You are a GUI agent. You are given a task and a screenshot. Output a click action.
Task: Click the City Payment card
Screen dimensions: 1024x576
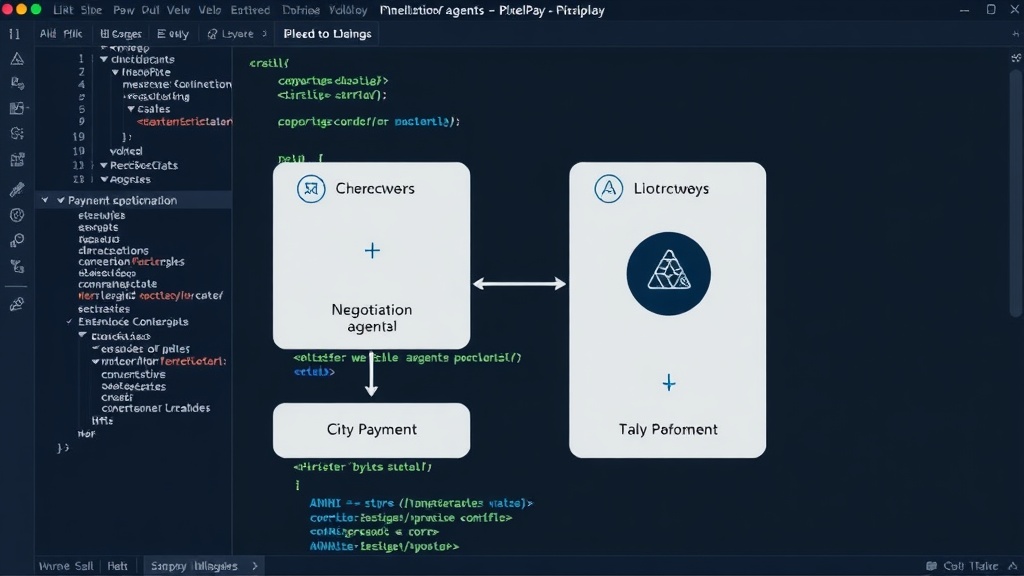point(372,430)
